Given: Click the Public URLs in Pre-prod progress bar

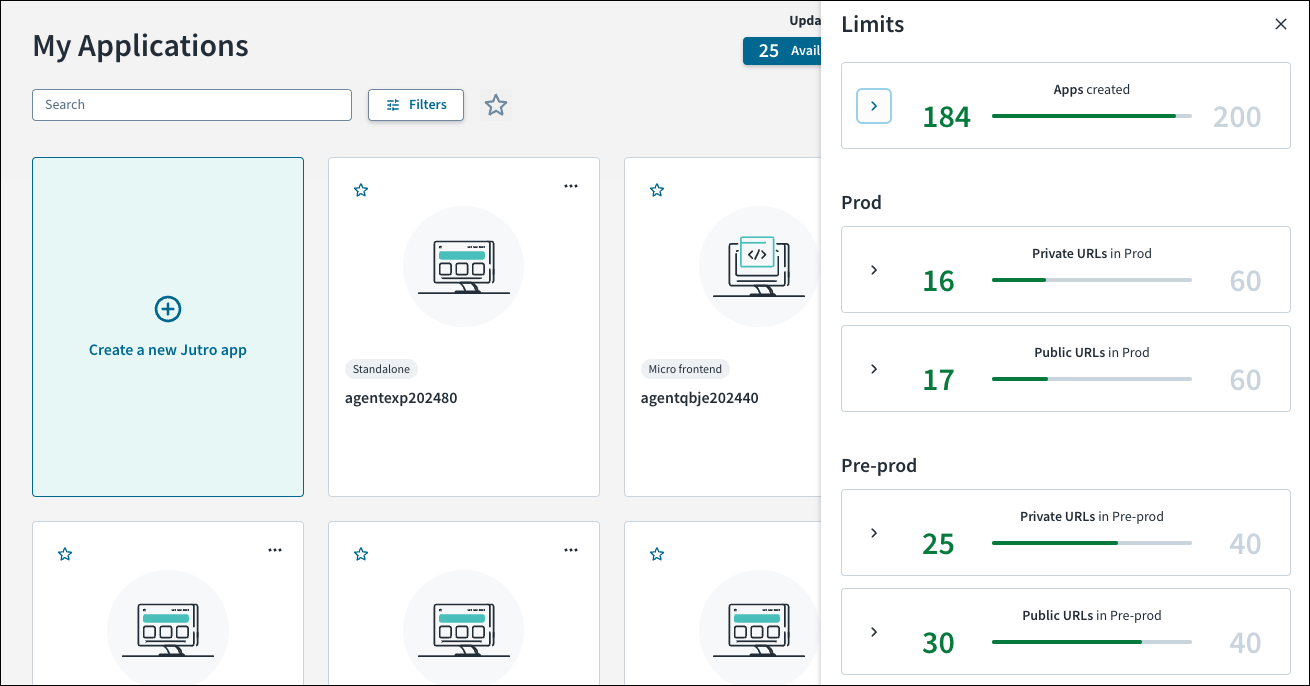Looking at the screenshot, I should point(1092,642).
